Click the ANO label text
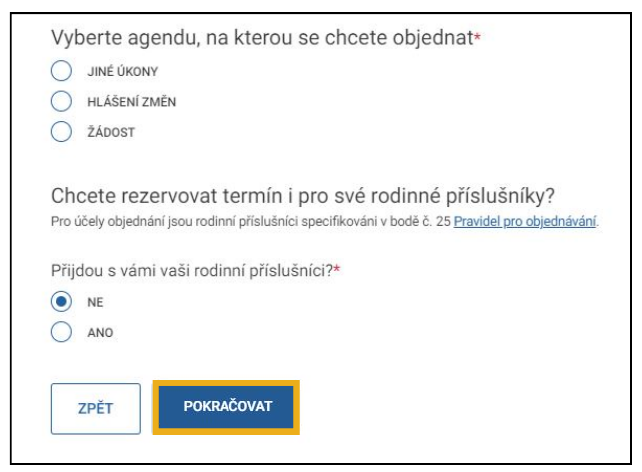Viewport: 642px width, 472px height. (x=100, y=333)
